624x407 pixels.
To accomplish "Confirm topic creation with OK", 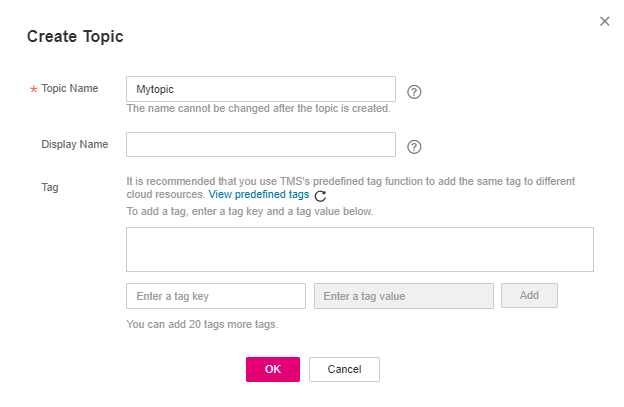I will [x=272, y=369].
